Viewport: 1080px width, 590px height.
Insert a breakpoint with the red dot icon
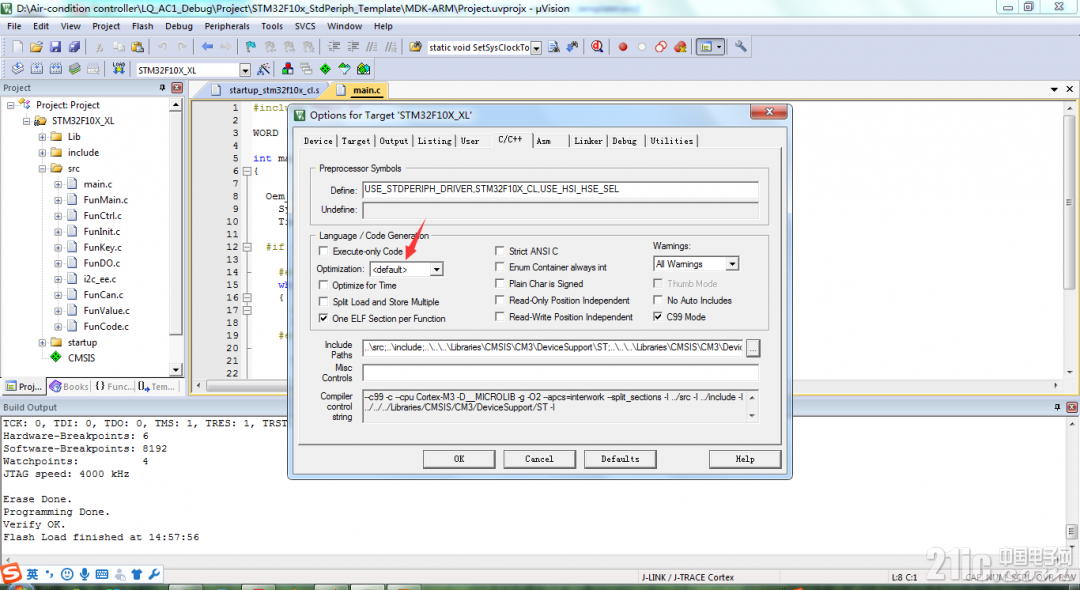(623, 47)
